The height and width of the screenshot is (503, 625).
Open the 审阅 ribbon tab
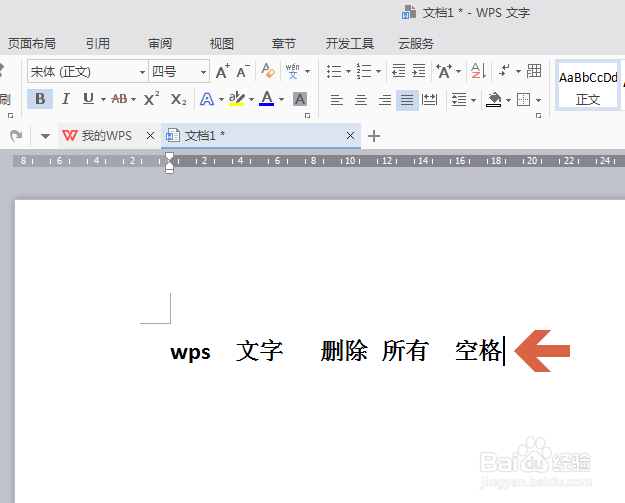click(x=160, y=43)
